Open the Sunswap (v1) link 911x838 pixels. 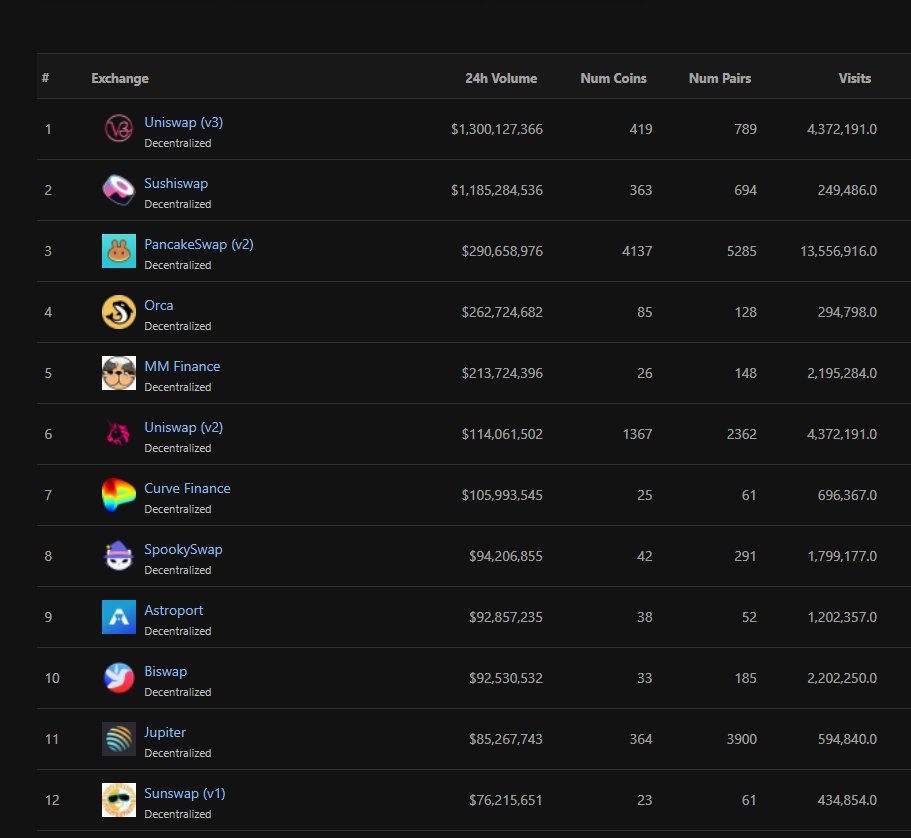tap(185, 793)
